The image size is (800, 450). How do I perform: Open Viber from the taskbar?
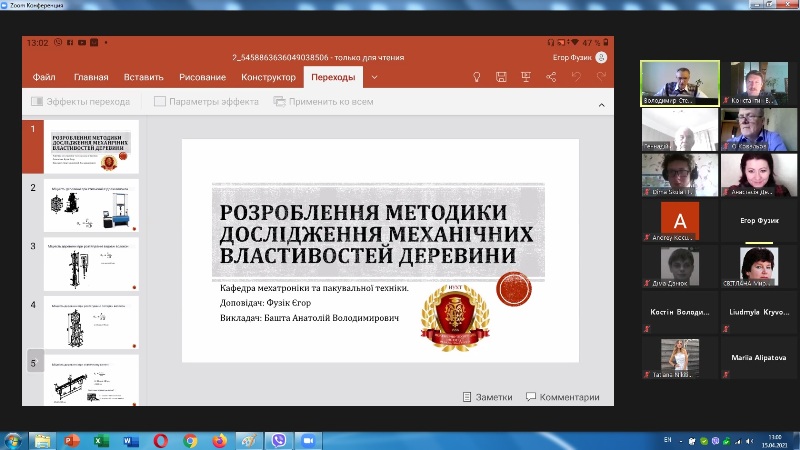click(x=279, y=440)
